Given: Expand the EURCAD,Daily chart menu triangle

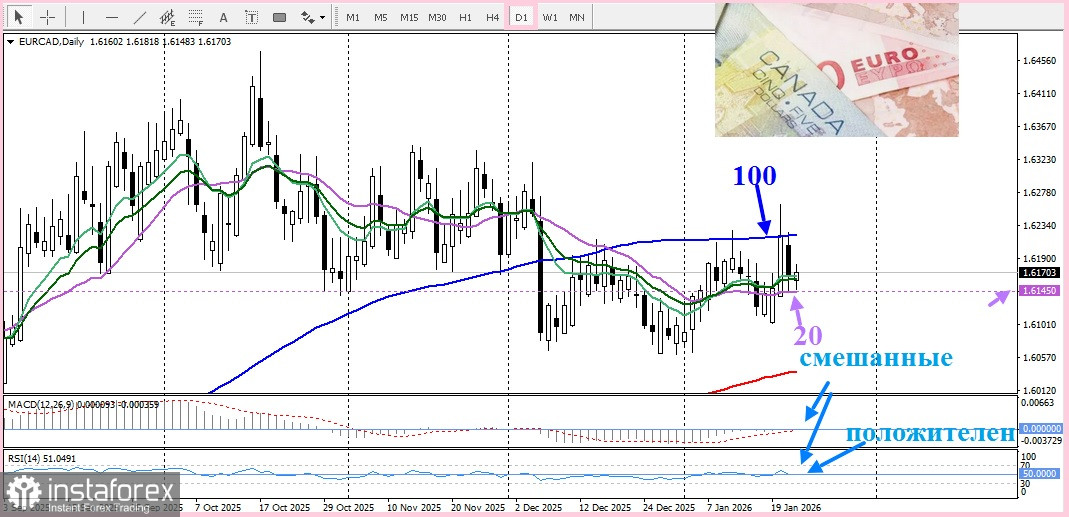Looking at the screenshot, I should [x=10, y=42].
